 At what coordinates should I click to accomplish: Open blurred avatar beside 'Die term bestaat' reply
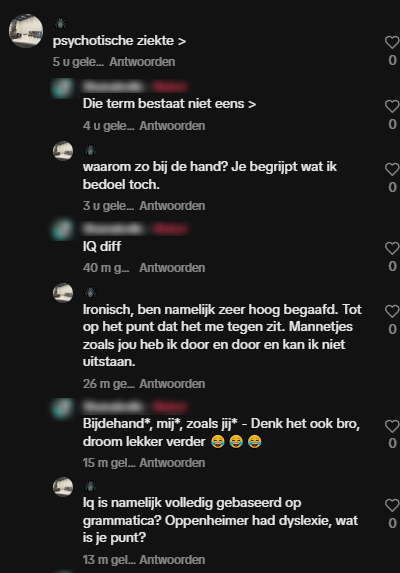coord(63,88)
